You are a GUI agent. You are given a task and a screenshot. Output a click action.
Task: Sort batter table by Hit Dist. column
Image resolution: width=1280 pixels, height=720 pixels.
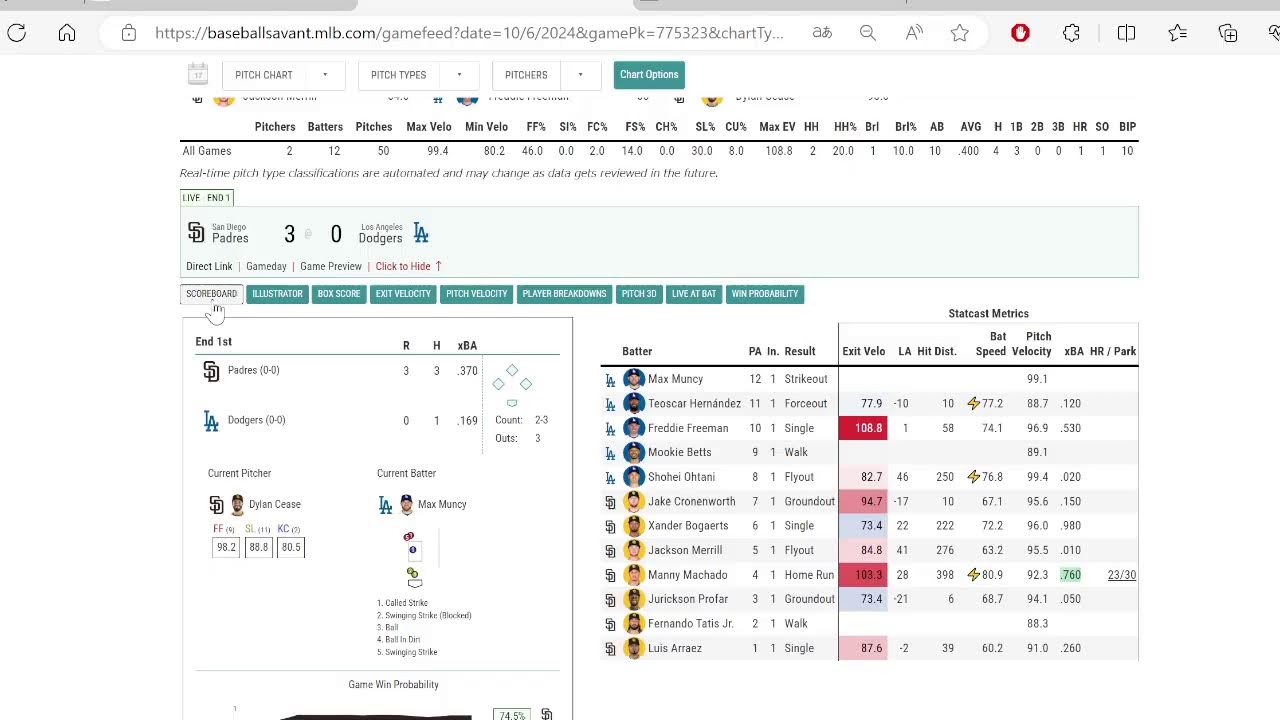pos(937,351)
